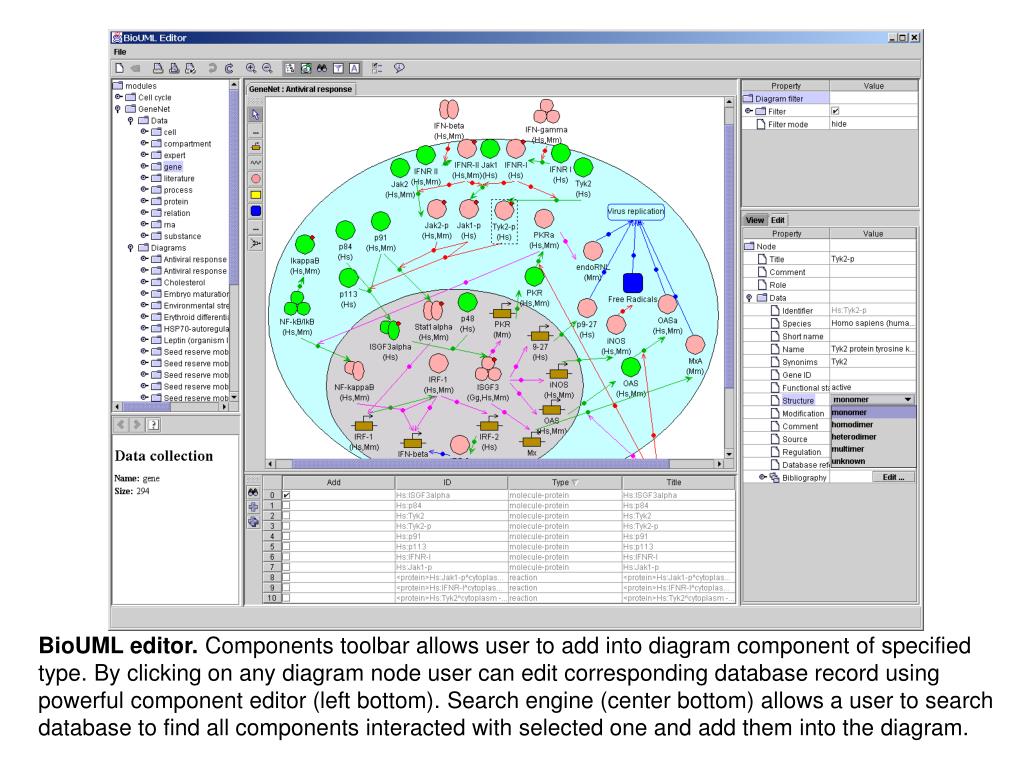The image size is (1024, 768).
Task: Zoom out of the diagram
Action: coord(267,68)
